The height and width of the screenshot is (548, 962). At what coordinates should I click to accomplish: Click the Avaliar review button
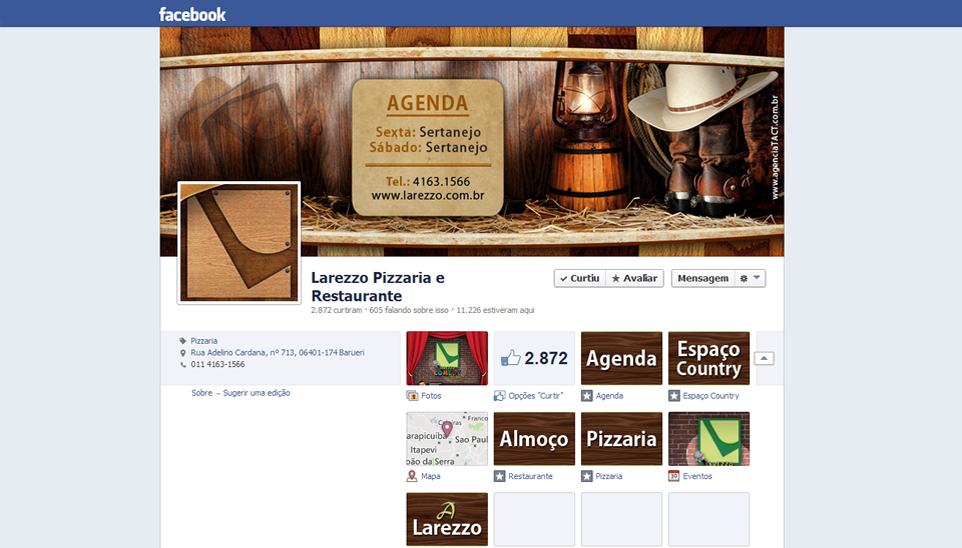pyautogui.click(x=634, y=278)
